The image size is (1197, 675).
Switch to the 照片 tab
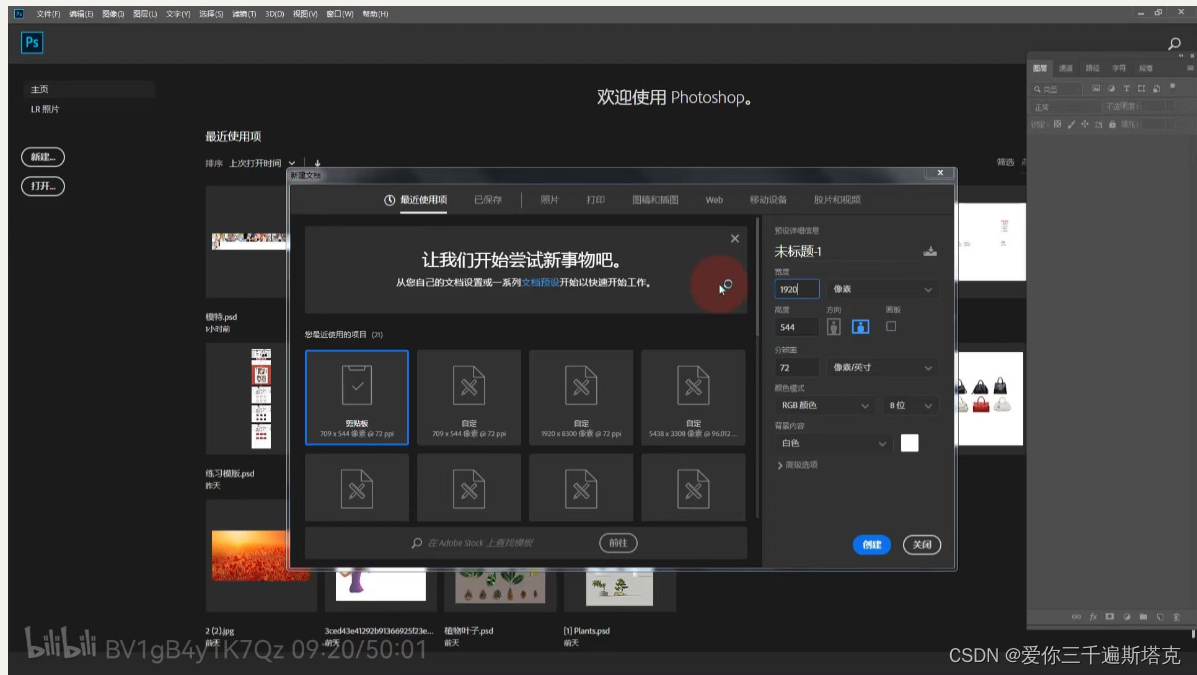pyautogui.click(x=549, y=200)
